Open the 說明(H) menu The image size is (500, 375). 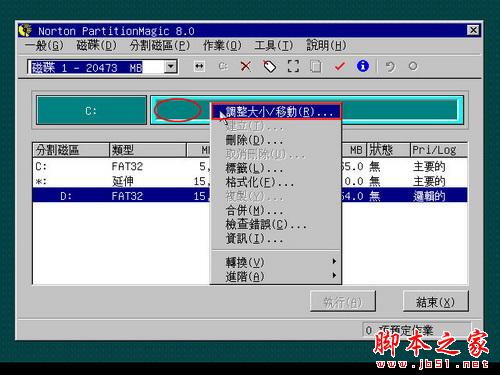click(326, 45)
